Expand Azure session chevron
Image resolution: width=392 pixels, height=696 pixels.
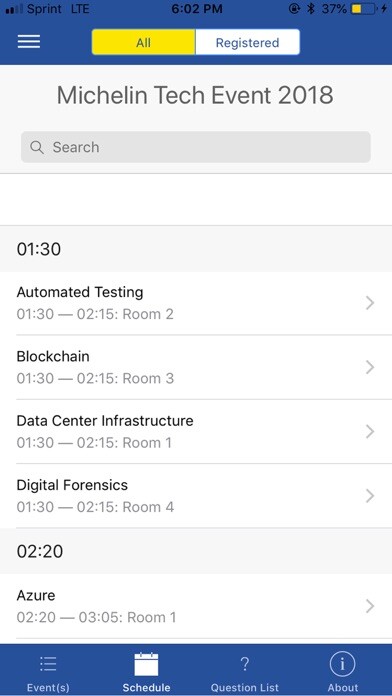click(370, 606)
